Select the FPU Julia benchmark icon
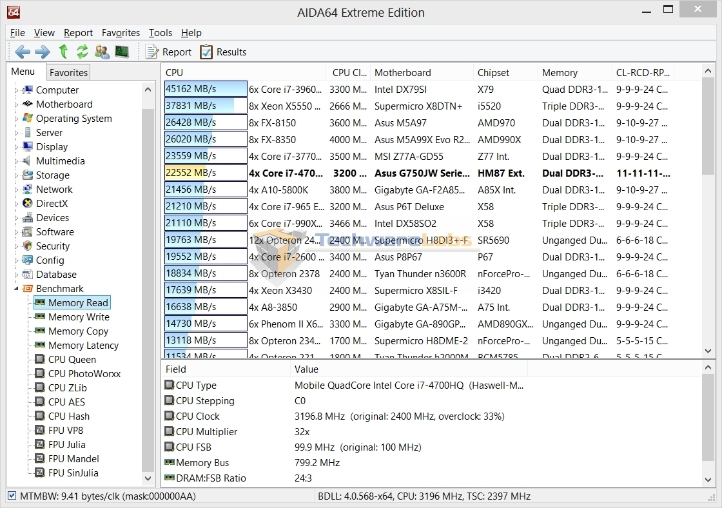Image resolution: width=722 pixels, height=508 pixels. [x=40, y=444]
